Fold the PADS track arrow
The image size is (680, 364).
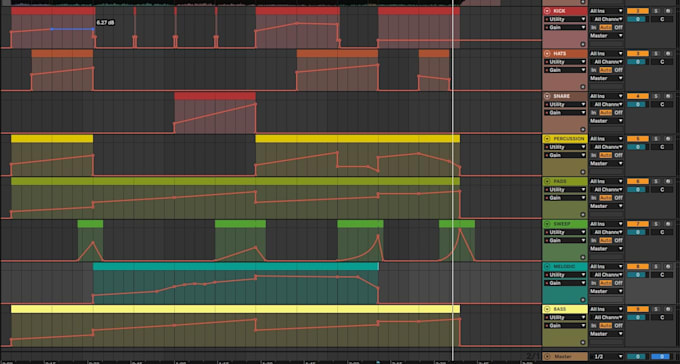tap(547, 181)
